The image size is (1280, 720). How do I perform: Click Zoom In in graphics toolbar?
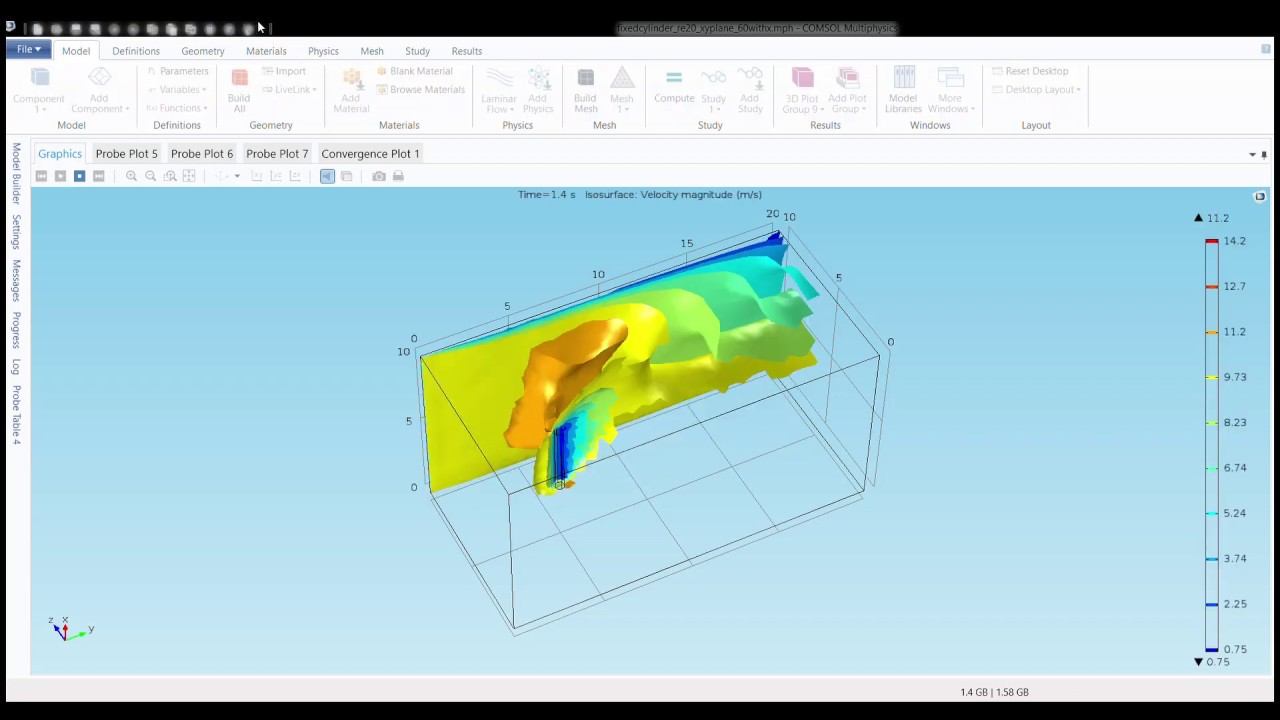tap(131, 176)
